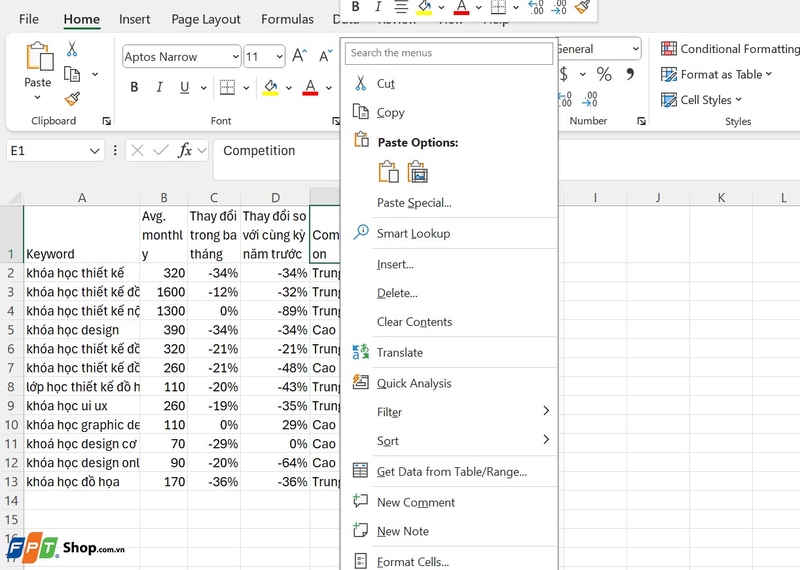Open the File tab
This screenshot has width=800, height=570.
(x=29, y=19)
